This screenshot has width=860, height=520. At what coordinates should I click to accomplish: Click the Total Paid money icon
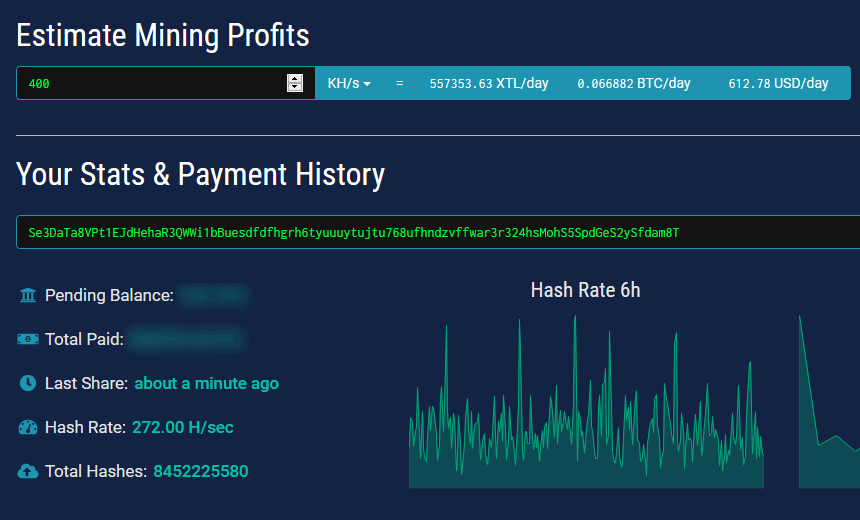click(28, 339)
